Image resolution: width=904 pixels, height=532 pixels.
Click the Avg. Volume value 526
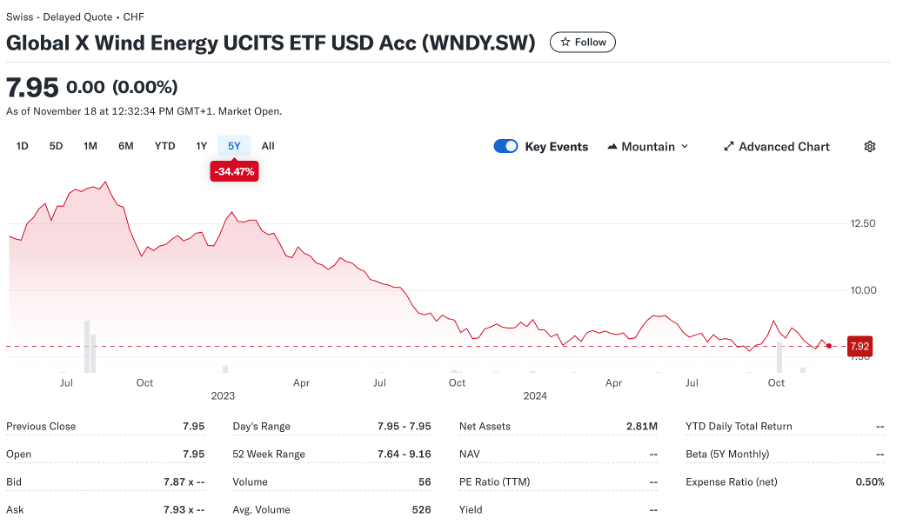[x=421, y=510]
